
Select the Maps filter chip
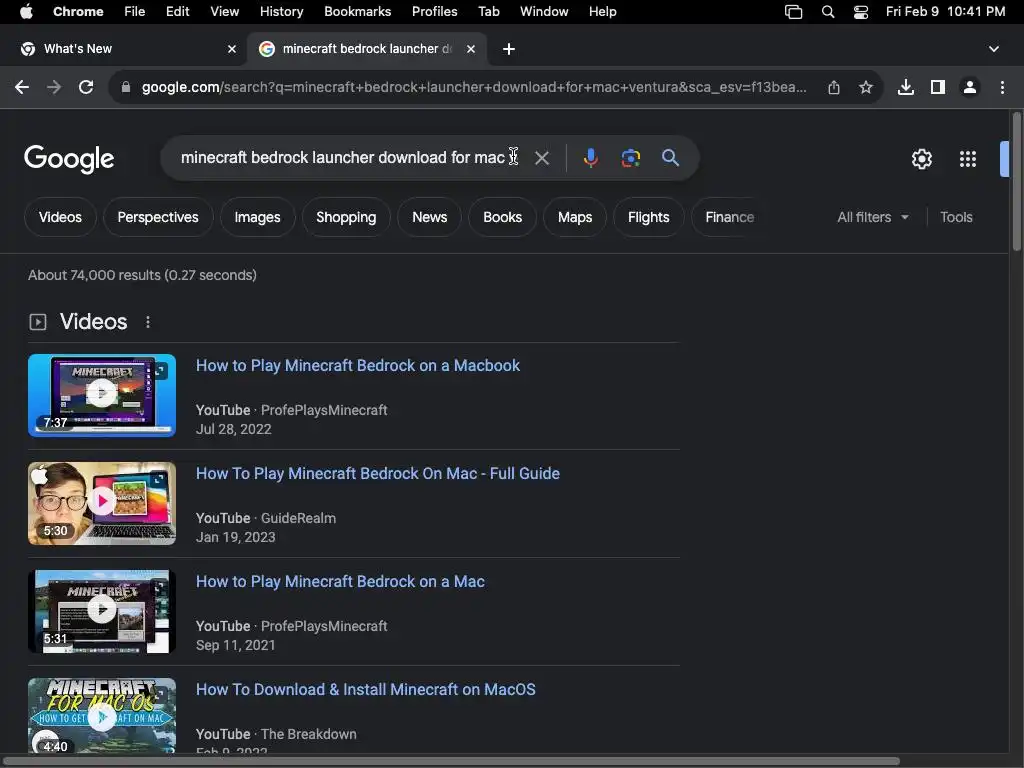pos(575,217)
